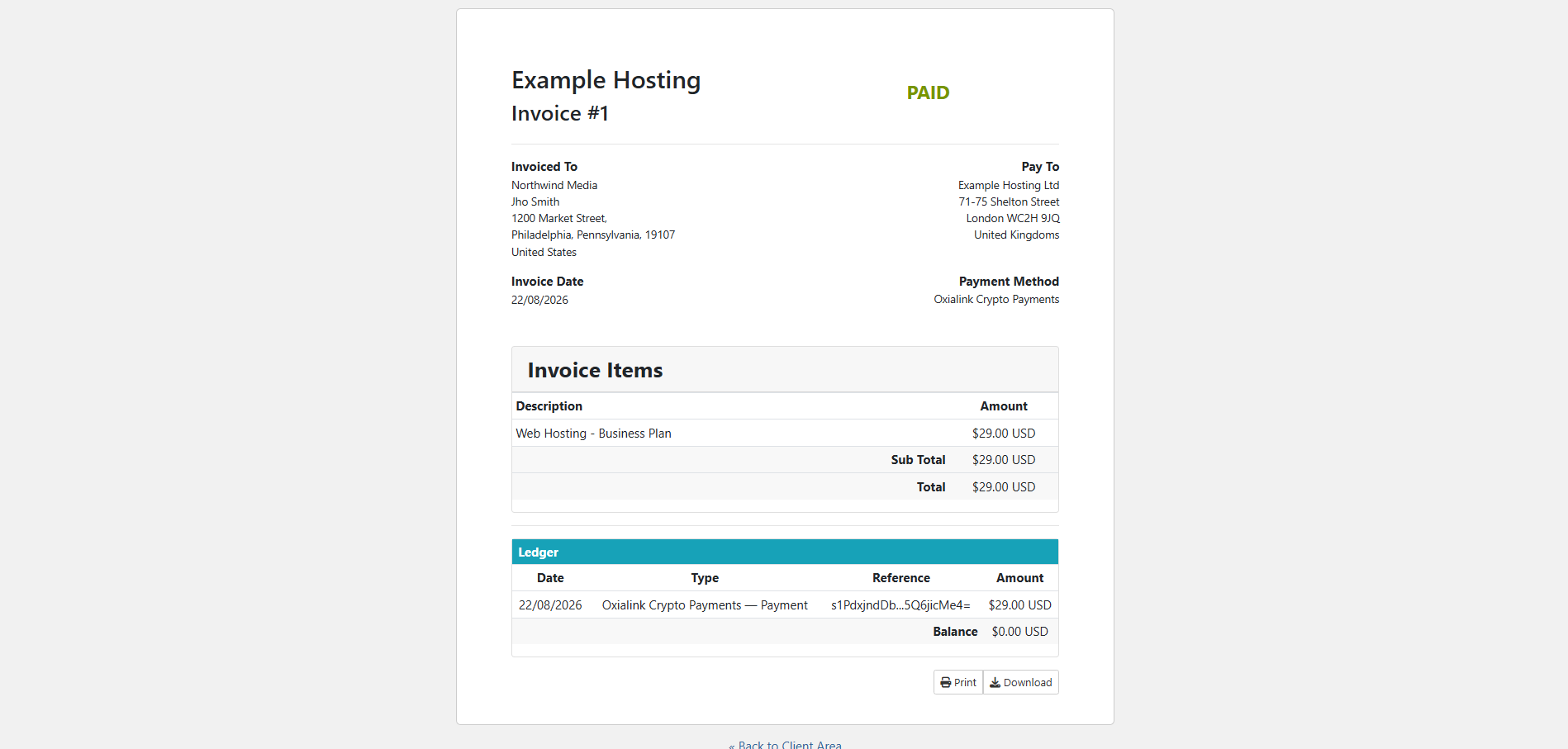Click the Type column header in Ledger

click(x=705, y=577)
